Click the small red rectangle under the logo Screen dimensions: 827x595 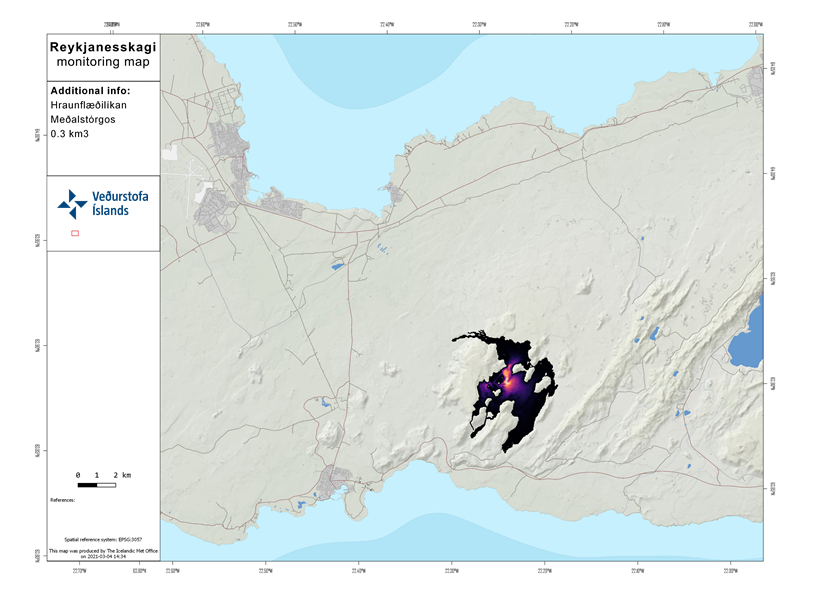75,233
